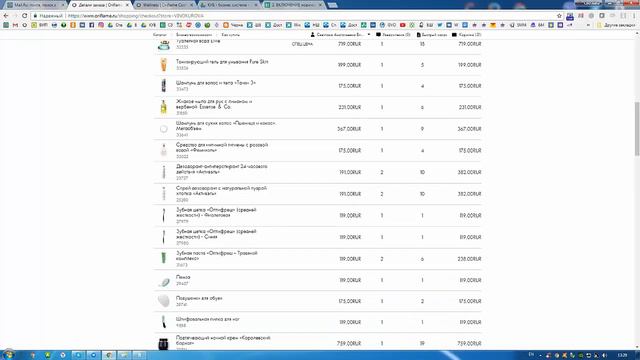Click the dark jar foot cream thumbnail
640x360 pixels.
click(163, 344)
